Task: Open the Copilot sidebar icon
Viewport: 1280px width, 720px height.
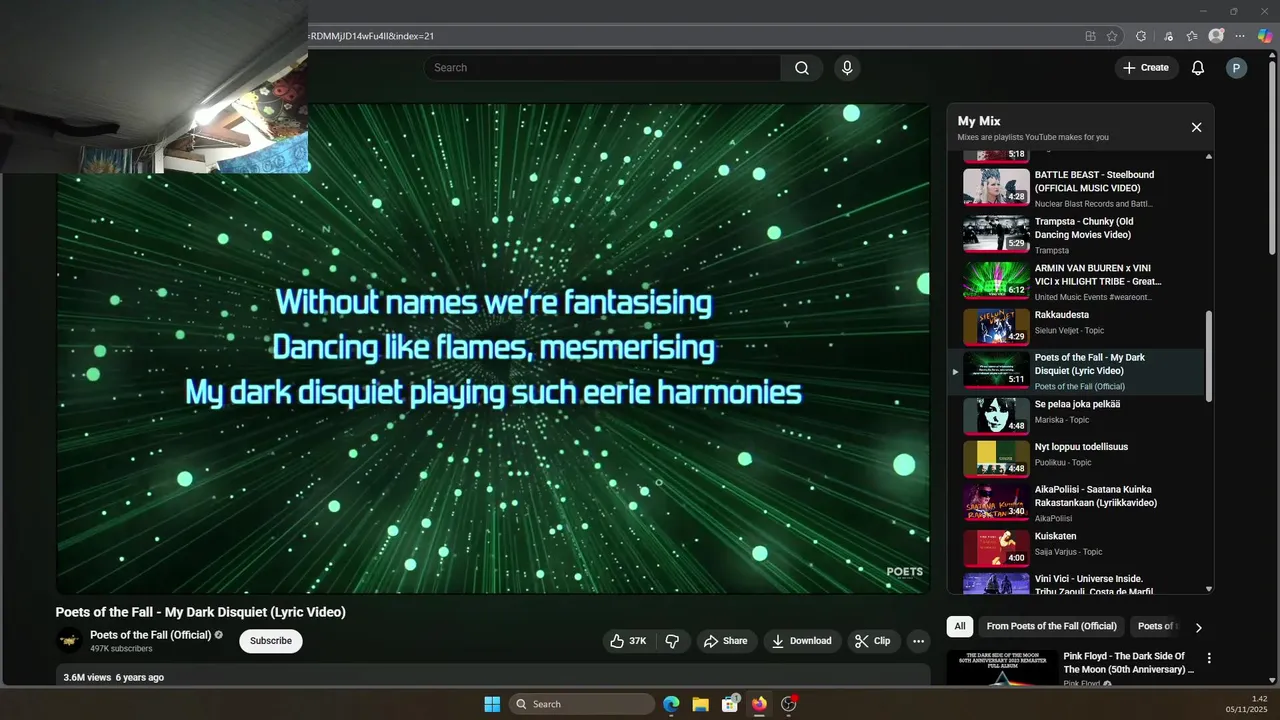Action: point(1265,36)
